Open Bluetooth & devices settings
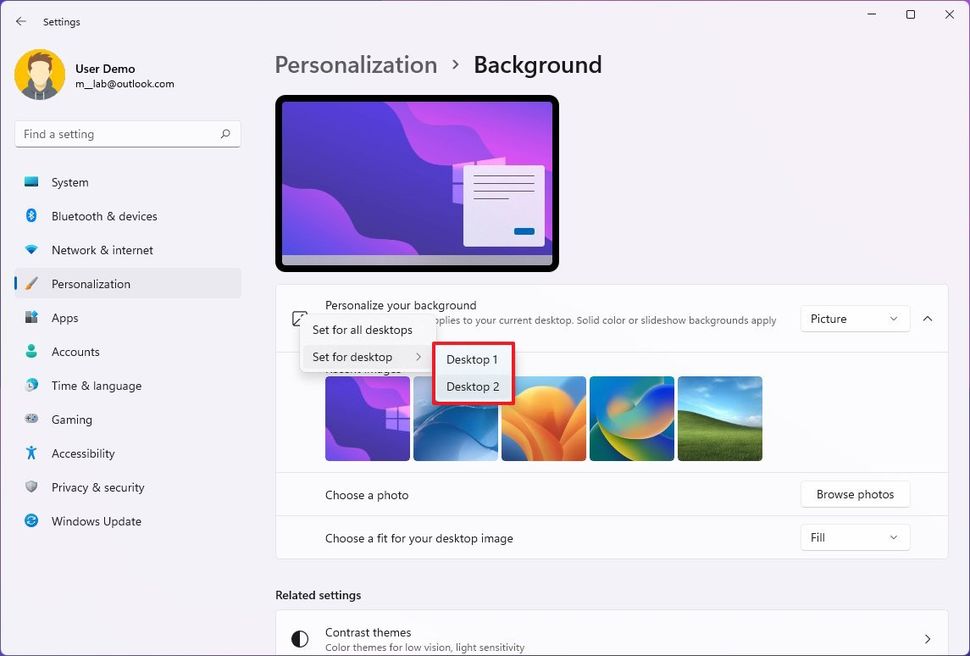Viewport: 970px width, 656px height. [104, 216]
